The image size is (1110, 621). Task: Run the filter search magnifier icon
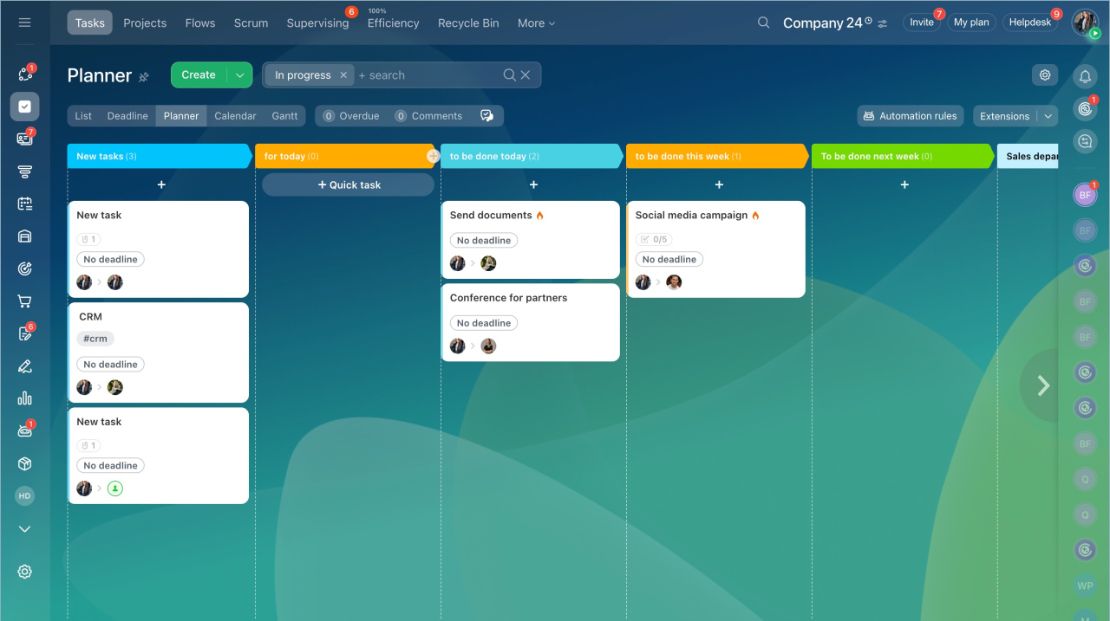coord(509,75)
